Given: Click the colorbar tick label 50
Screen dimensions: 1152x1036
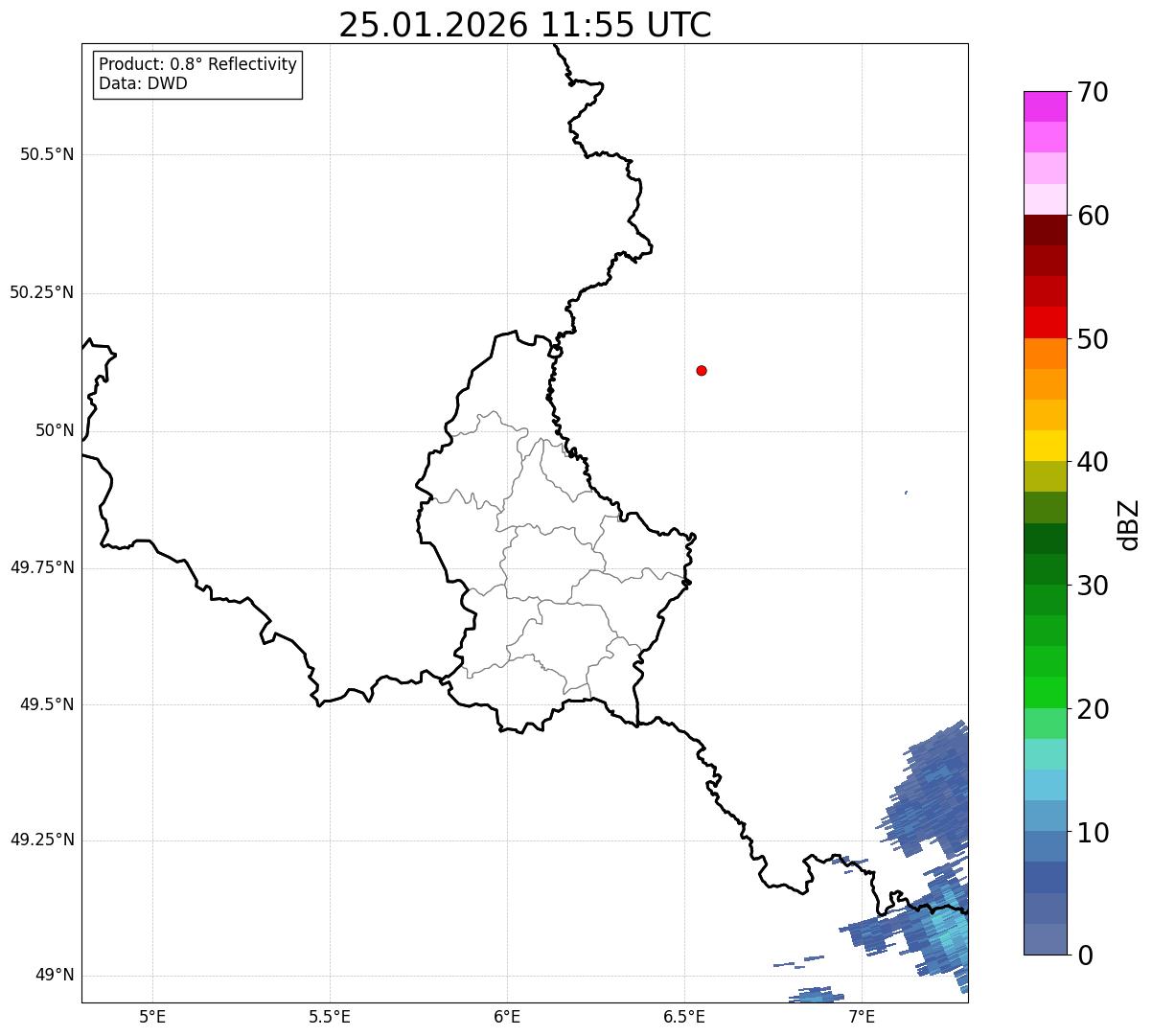Looking at the screenshot, I should (1093, 339).
